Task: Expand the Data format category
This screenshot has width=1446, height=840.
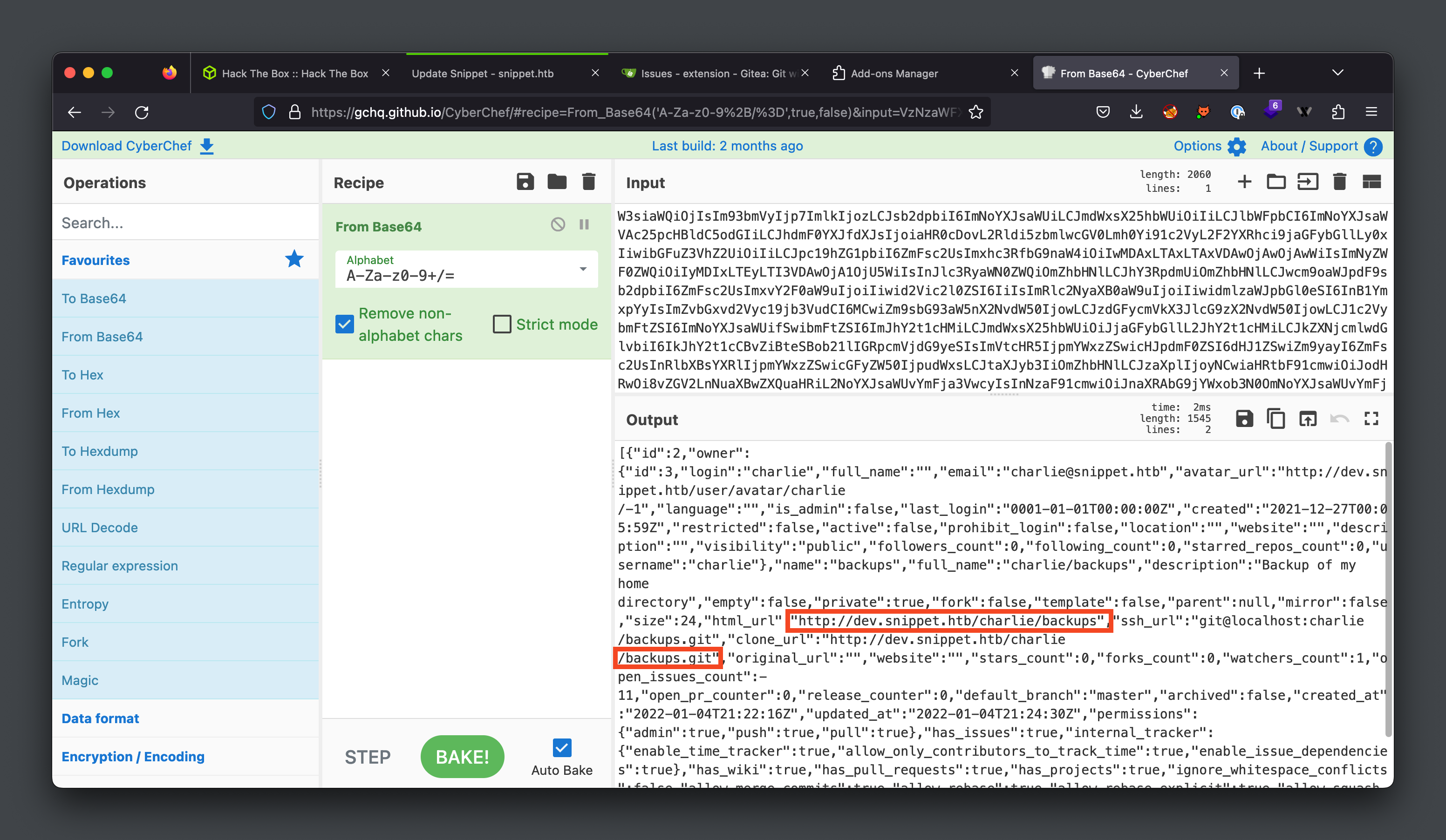Action: click(x=185, y=718)
